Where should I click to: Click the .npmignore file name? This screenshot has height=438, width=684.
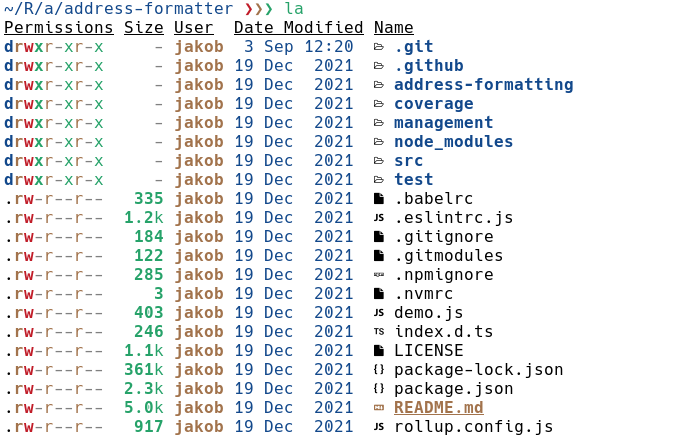click(x=444, y=275)
